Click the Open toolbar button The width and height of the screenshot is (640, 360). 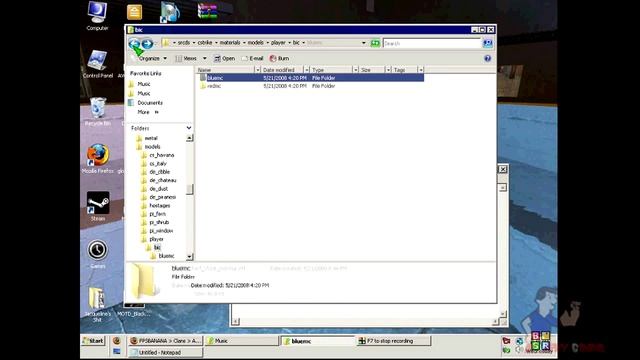pyautogui.click(x=224, y=58)
